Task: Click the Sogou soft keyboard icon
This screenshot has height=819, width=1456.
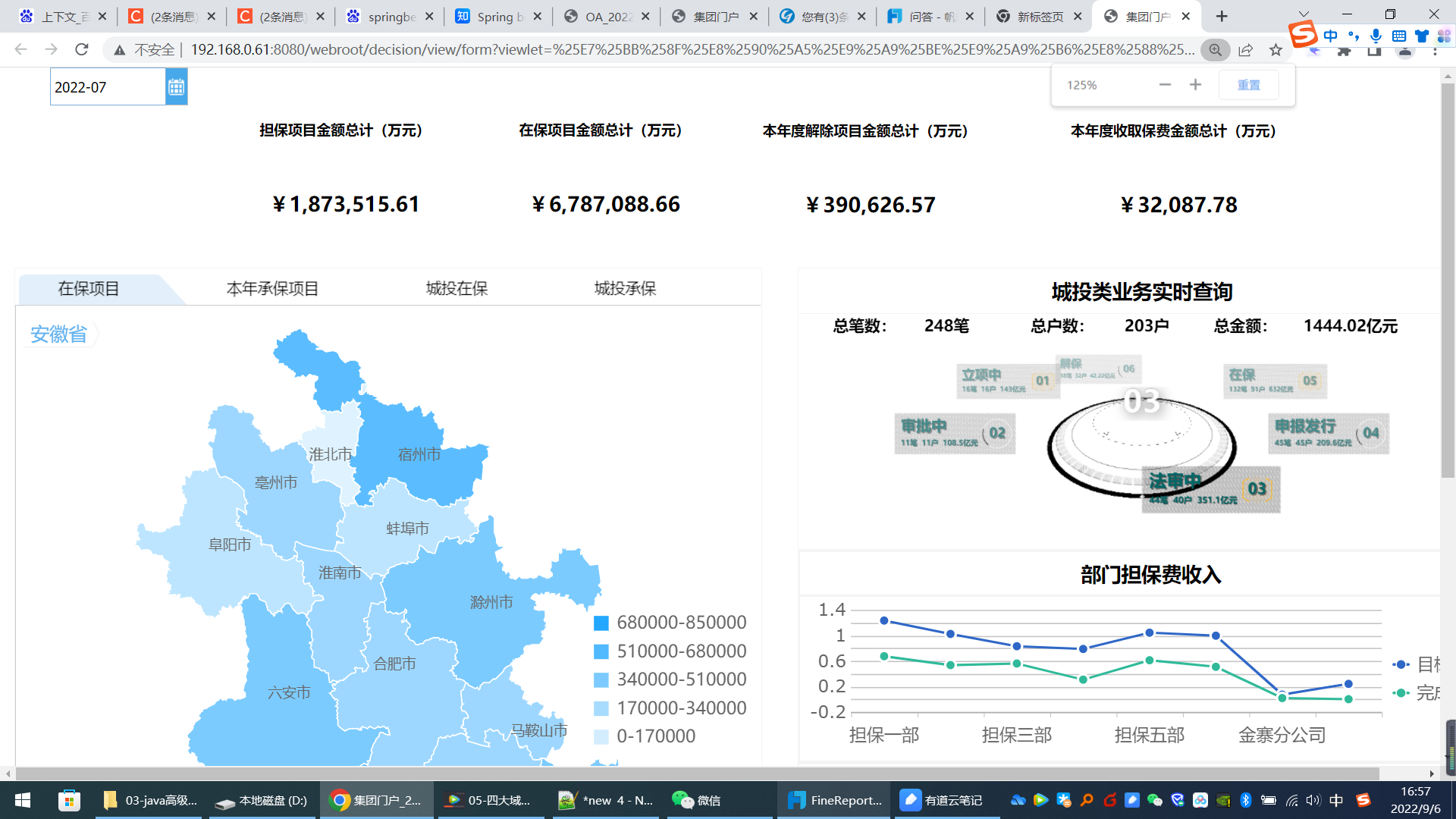Action: (x=1399, y=36)
